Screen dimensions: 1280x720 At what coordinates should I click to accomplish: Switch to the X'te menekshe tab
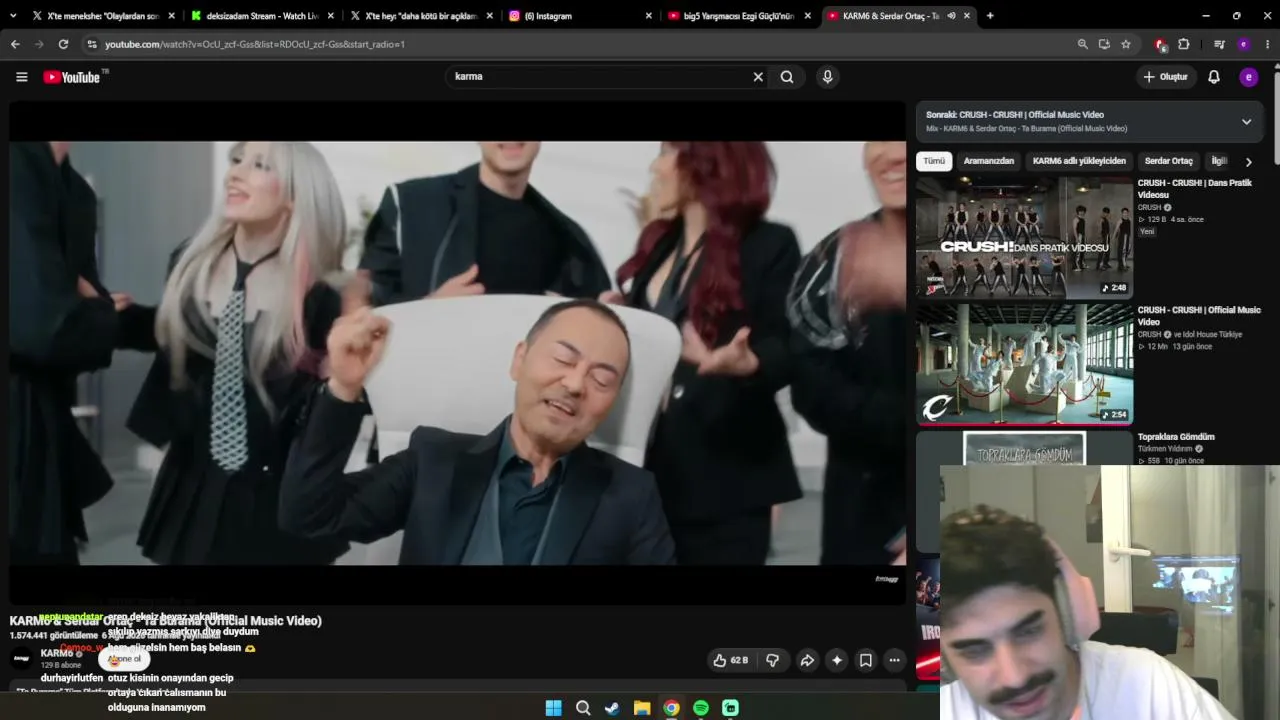tap(103, 16)
